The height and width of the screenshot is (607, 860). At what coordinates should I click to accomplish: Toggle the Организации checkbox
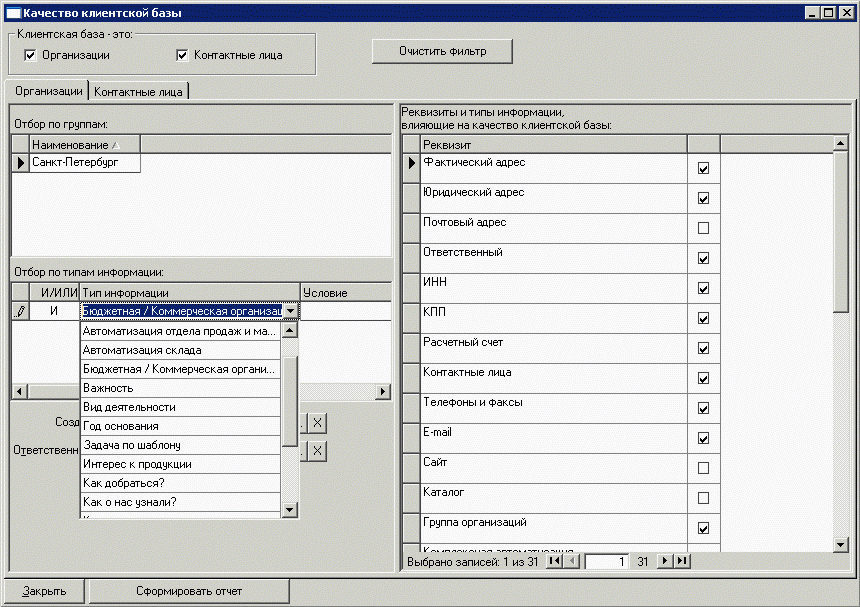coord(30,55)
